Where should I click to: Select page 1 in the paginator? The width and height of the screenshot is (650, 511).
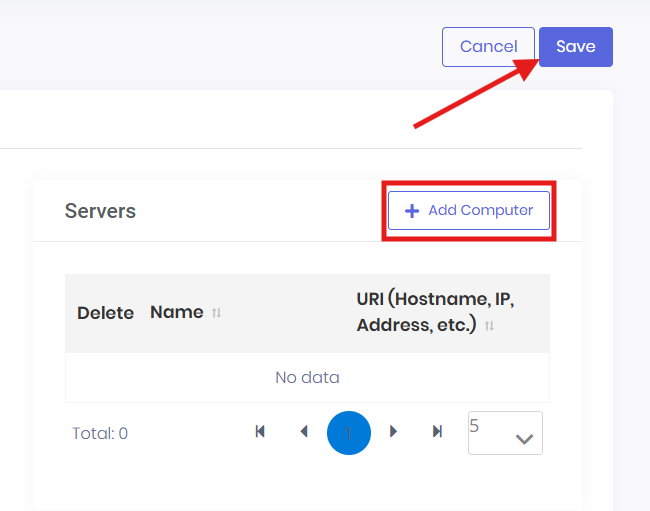click(x=348, y=433)
